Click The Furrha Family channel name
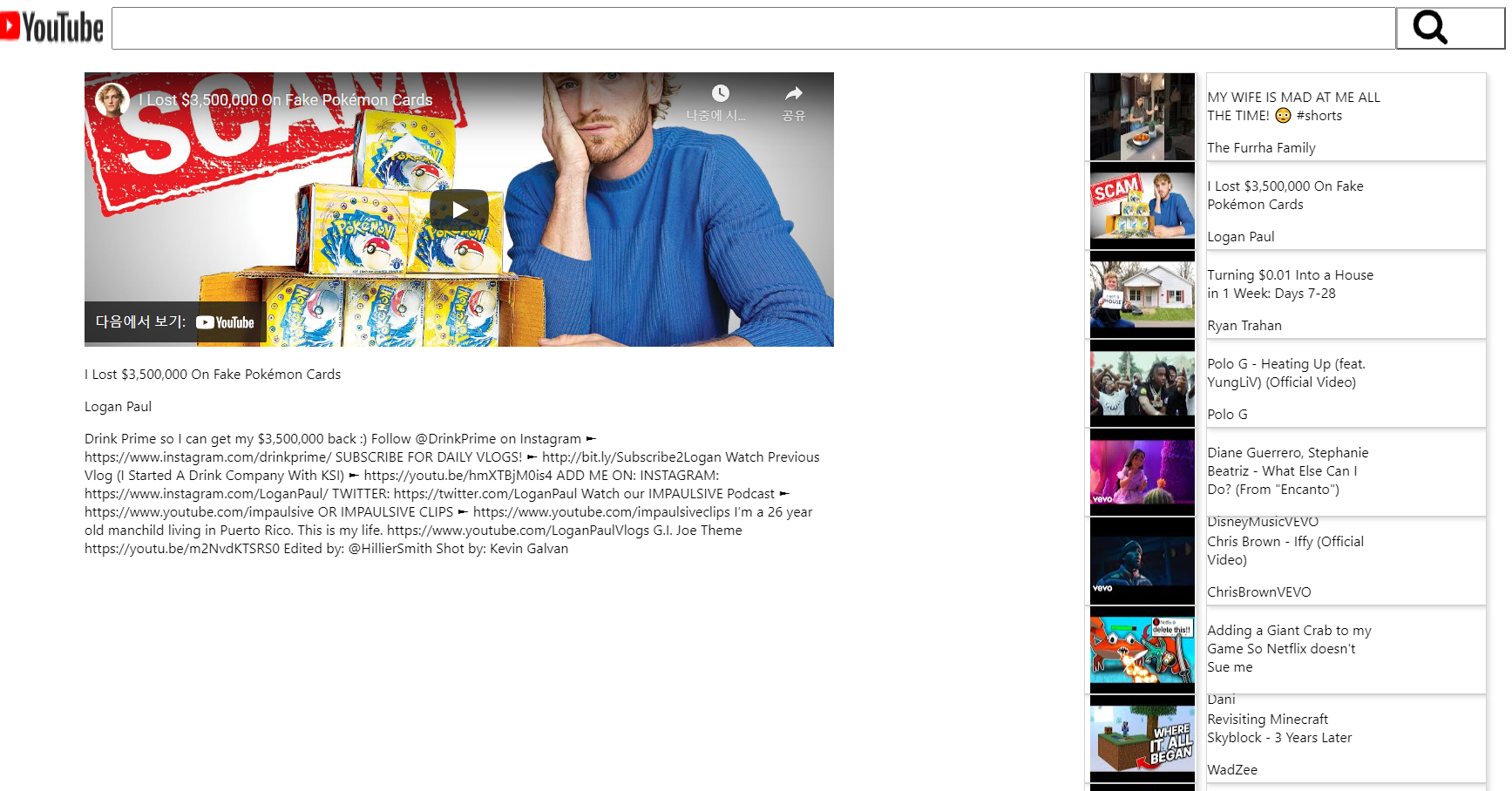The width and height of the screenshot is (1512, 791). pos(1261,148)
